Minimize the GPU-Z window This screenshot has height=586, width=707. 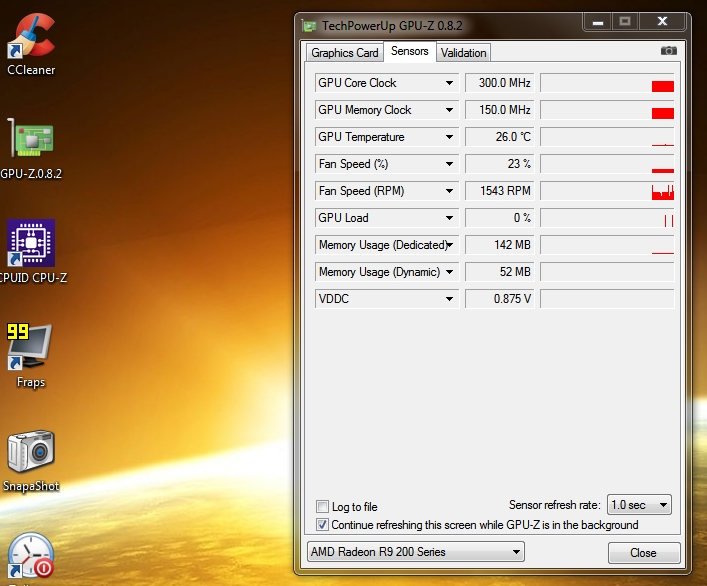[x=598, y=22]
